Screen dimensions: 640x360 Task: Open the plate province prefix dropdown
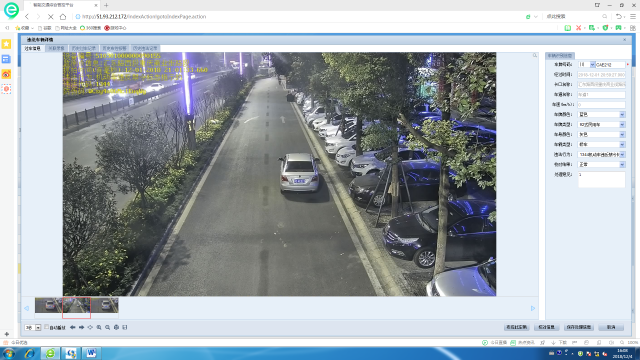point(592,64)
